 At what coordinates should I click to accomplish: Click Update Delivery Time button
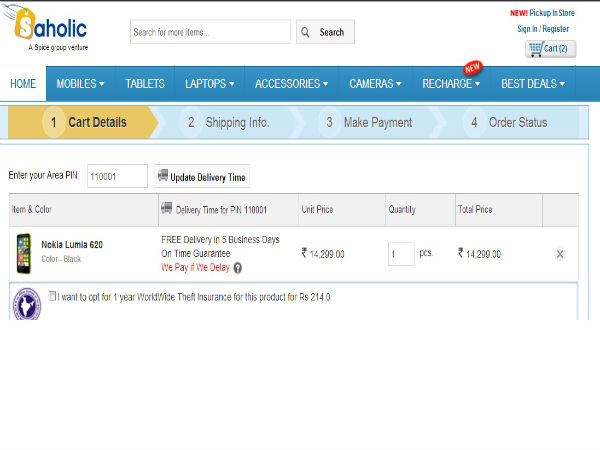click(202, 177)
